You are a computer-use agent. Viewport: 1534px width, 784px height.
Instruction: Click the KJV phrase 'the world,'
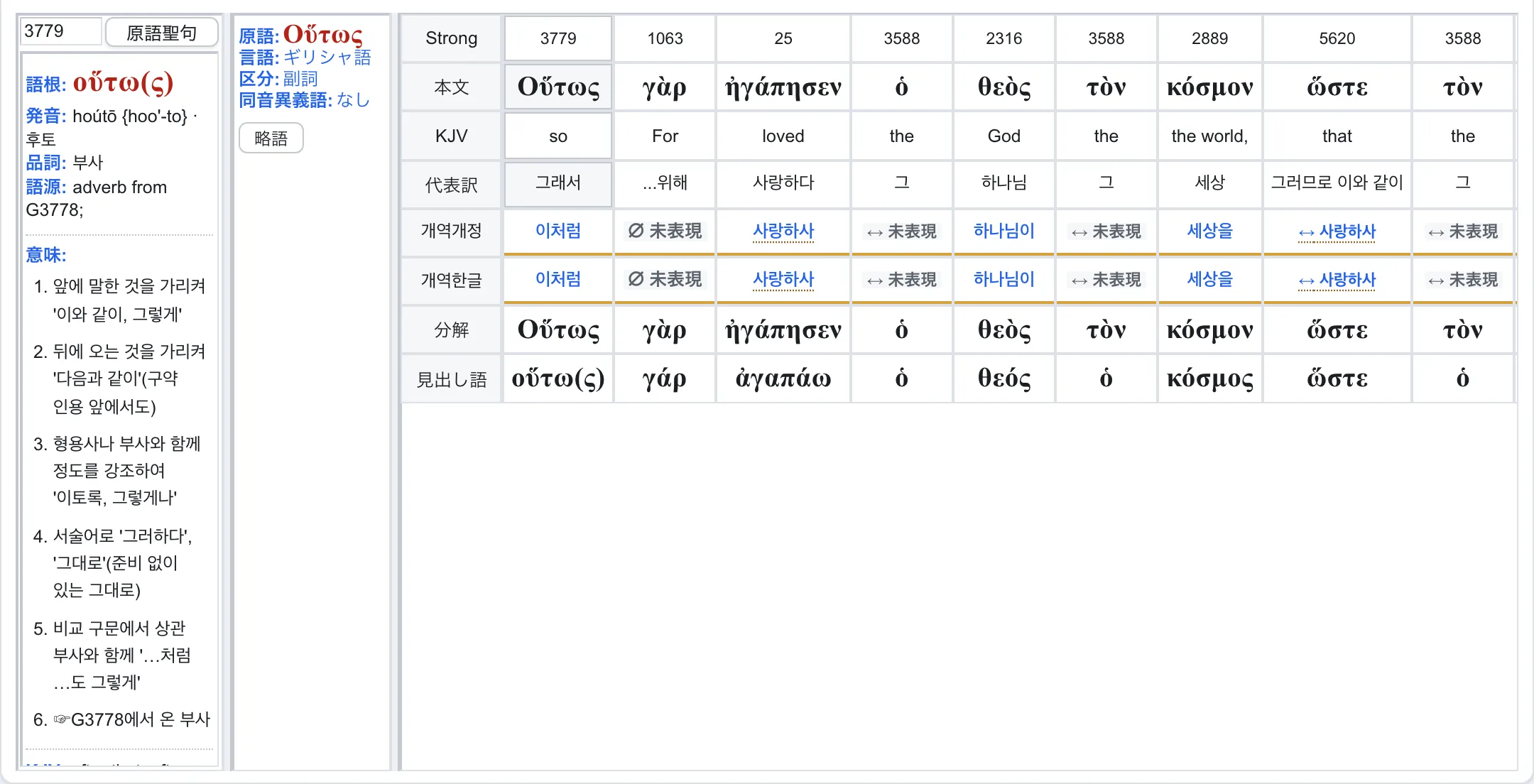[x=1209, y=136]
